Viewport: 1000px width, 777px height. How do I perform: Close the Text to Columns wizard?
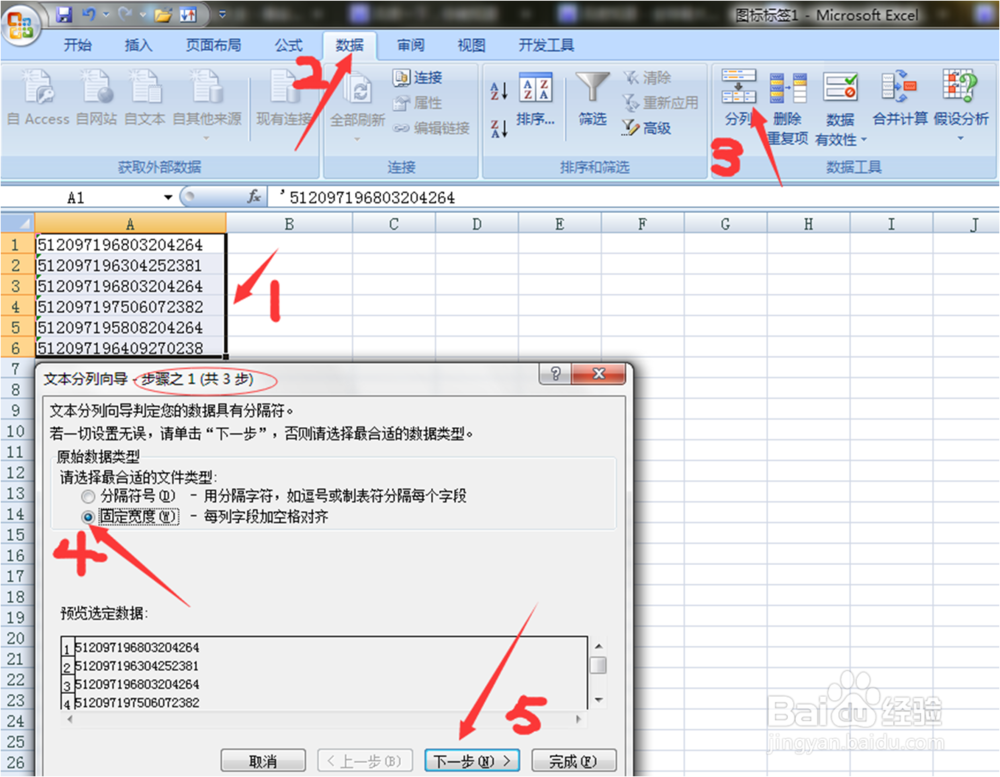coord(598,374)
